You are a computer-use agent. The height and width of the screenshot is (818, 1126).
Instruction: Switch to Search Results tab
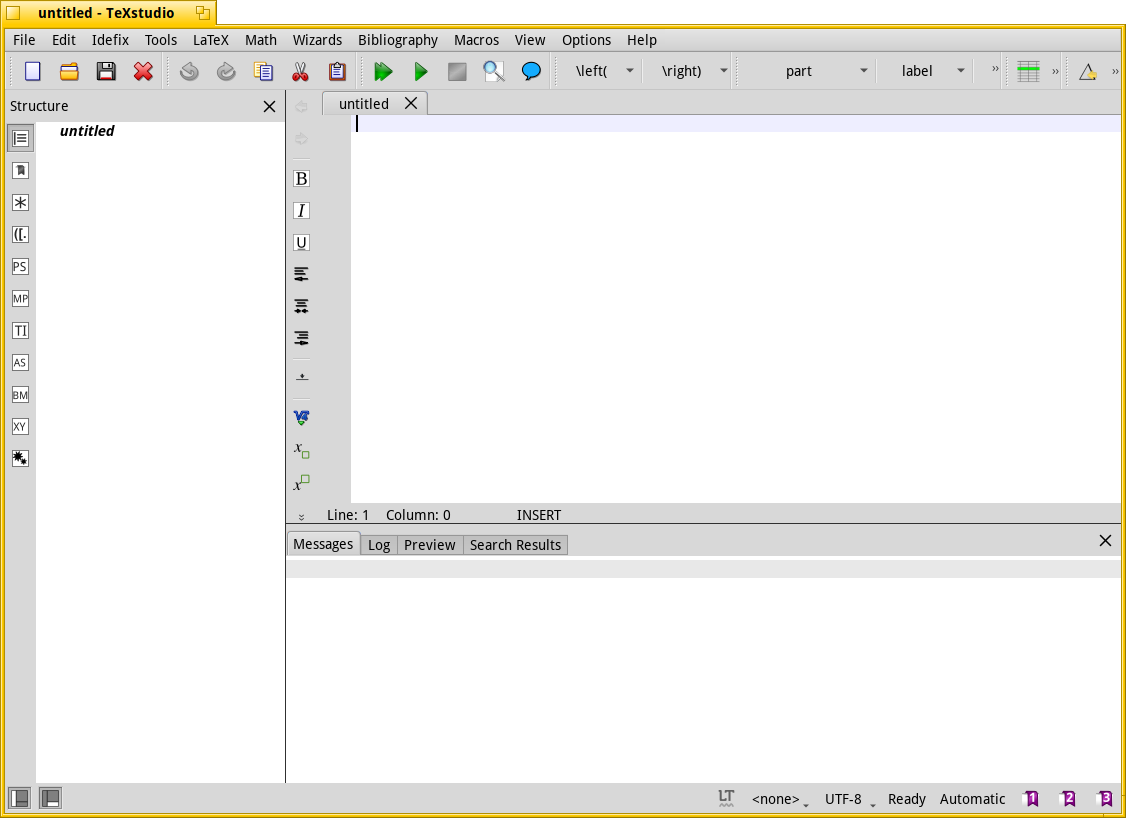click(x=515, y=545)
